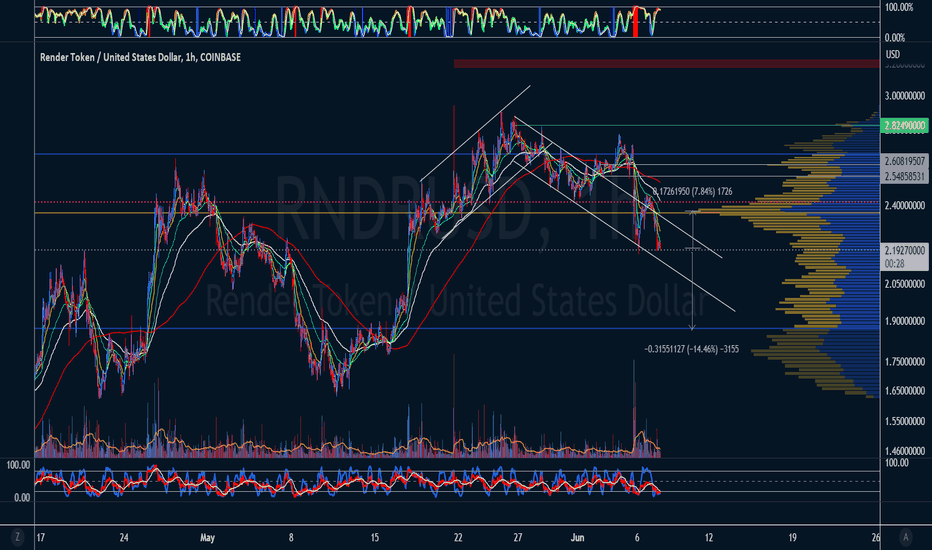Image resolution: width=932 pixels, height=550 pixels.
Task: Click the 0.00 label of the lower oscillator
Action: pyautogui.click(x=22, y=498)
